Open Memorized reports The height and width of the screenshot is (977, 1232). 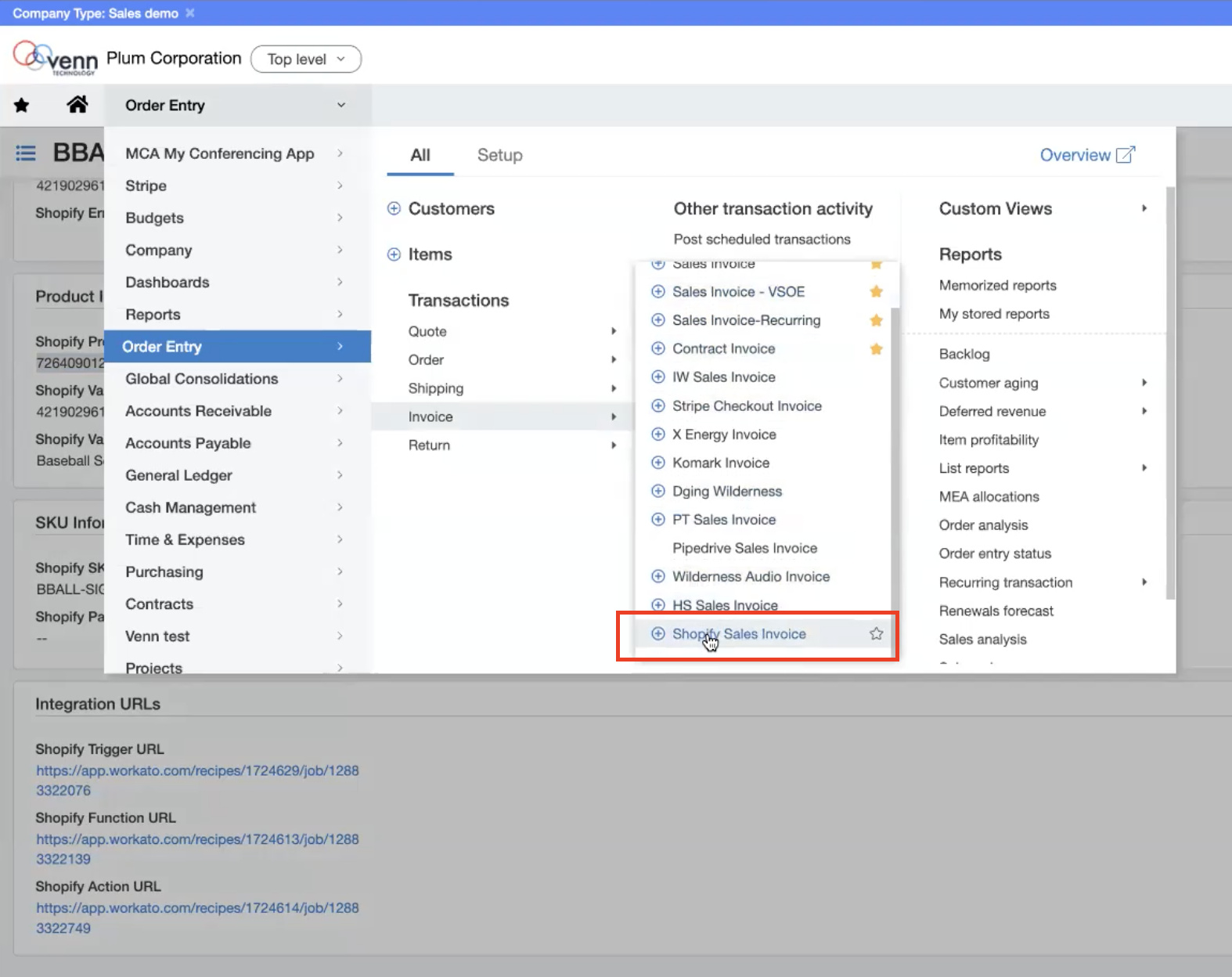click(998, 285)
